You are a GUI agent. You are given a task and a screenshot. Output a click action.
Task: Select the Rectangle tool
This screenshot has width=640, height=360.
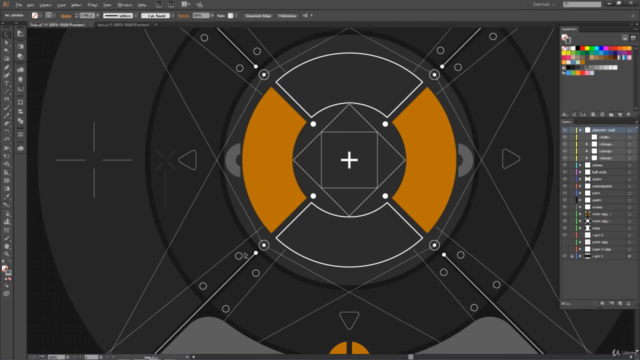point(7,100)
